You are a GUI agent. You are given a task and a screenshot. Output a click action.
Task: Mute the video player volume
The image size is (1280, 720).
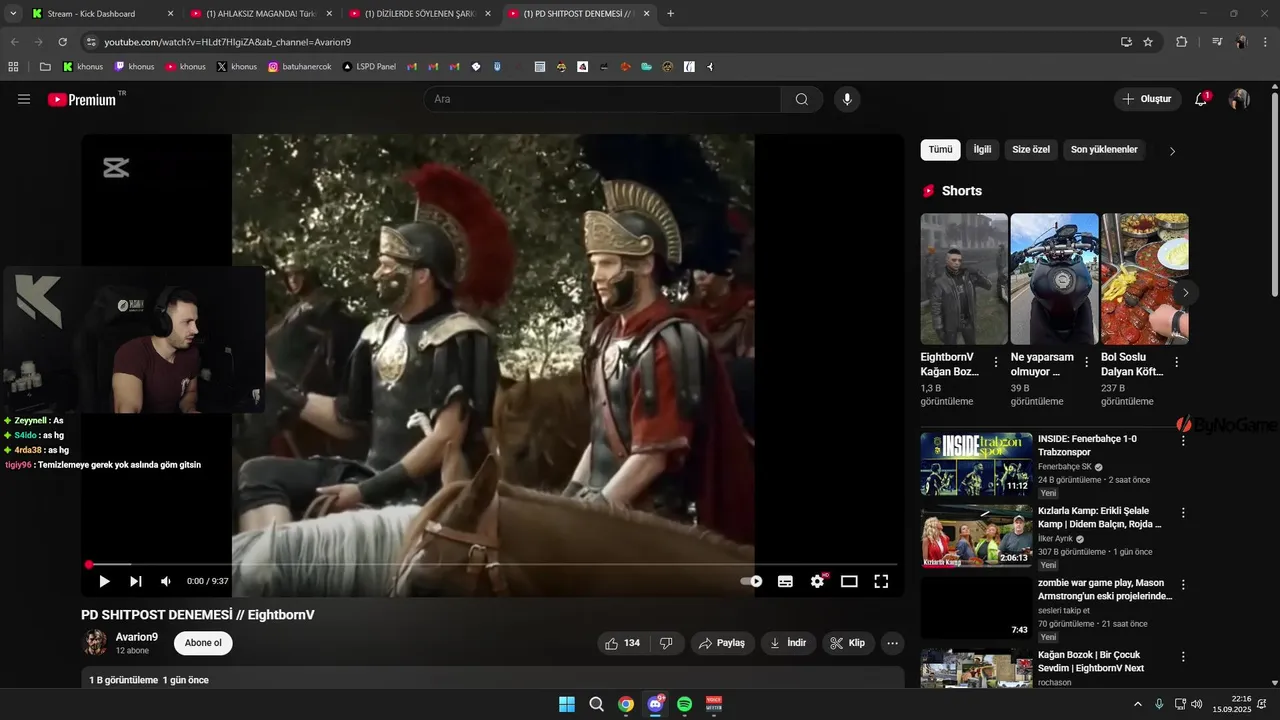(x=166, y=581)
